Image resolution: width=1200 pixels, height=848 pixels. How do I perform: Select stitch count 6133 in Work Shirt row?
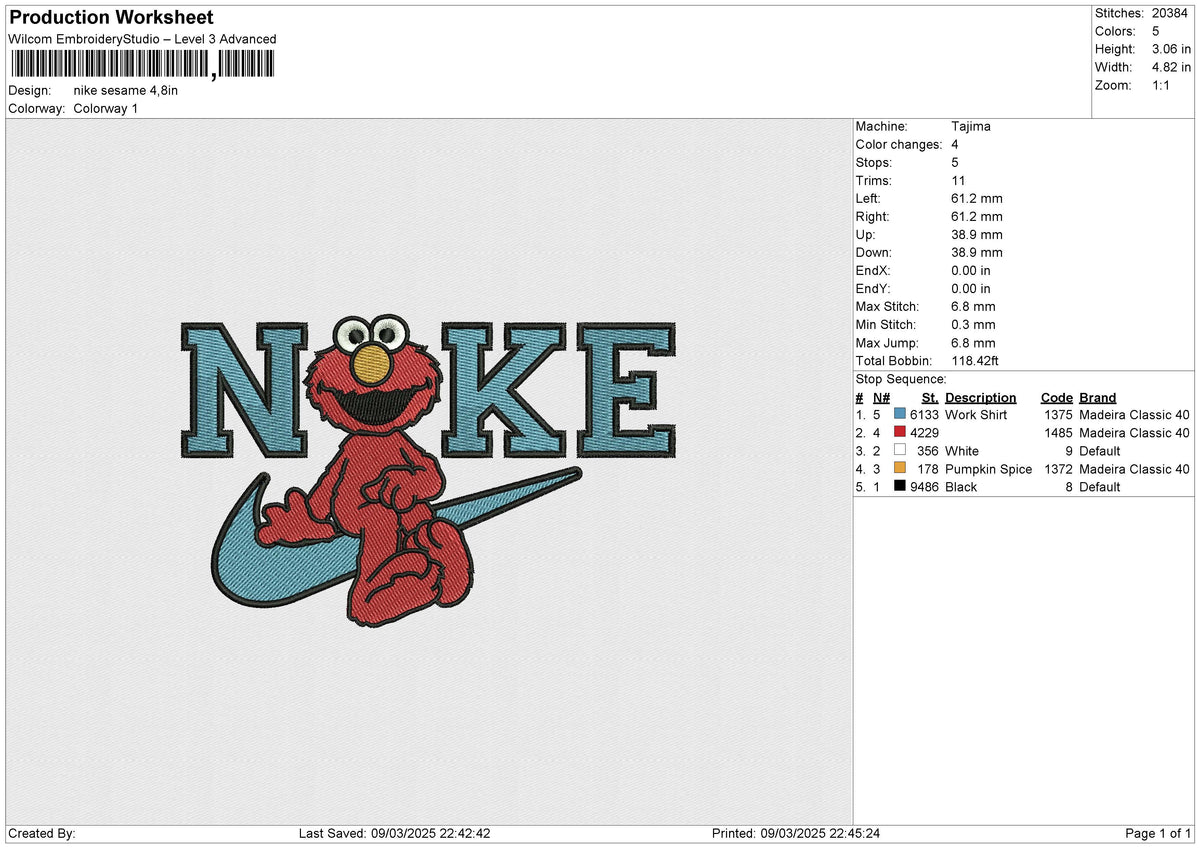click(x=924, y=414)
